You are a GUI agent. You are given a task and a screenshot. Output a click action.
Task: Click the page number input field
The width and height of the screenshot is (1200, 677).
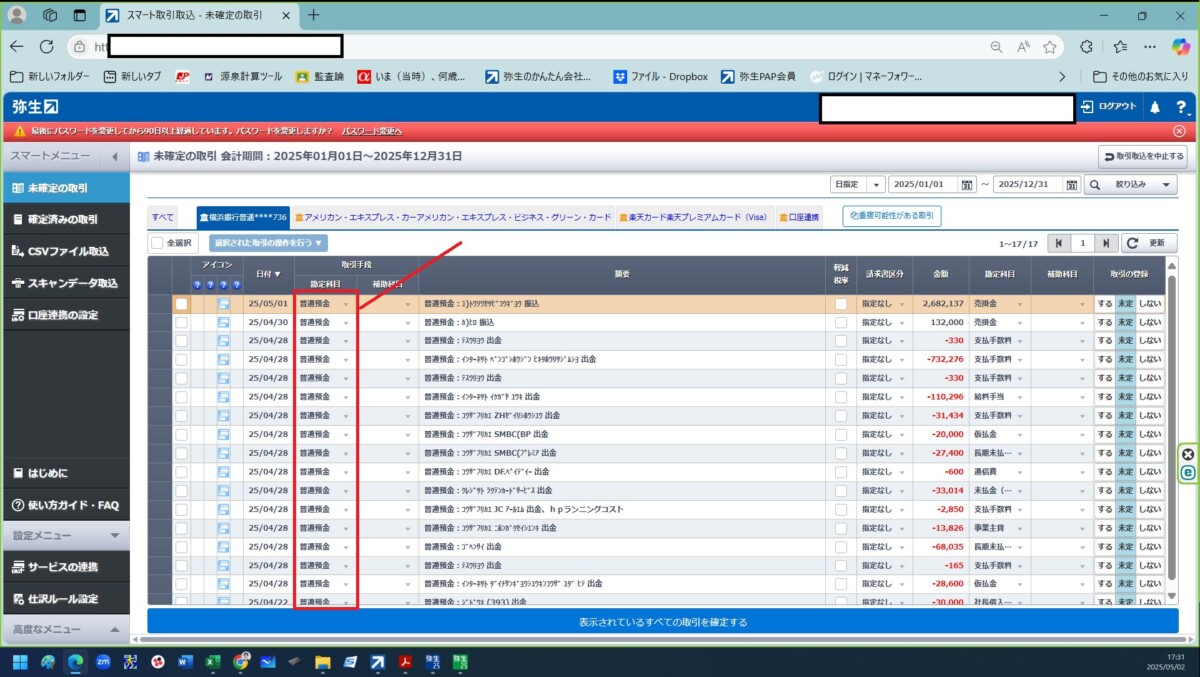[x=1082, y=243]
